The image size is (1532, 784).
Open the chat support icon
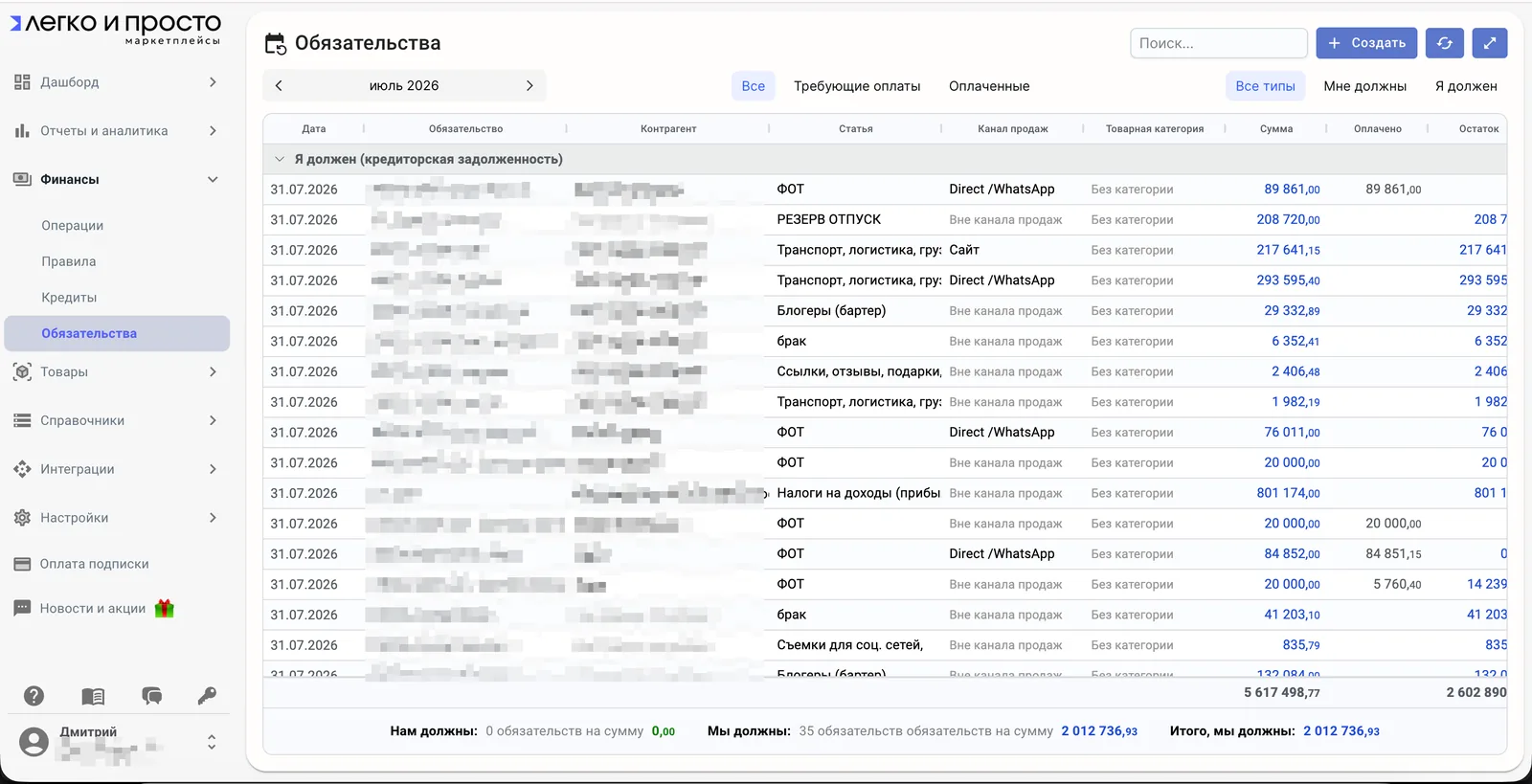[x=151, y=696]
